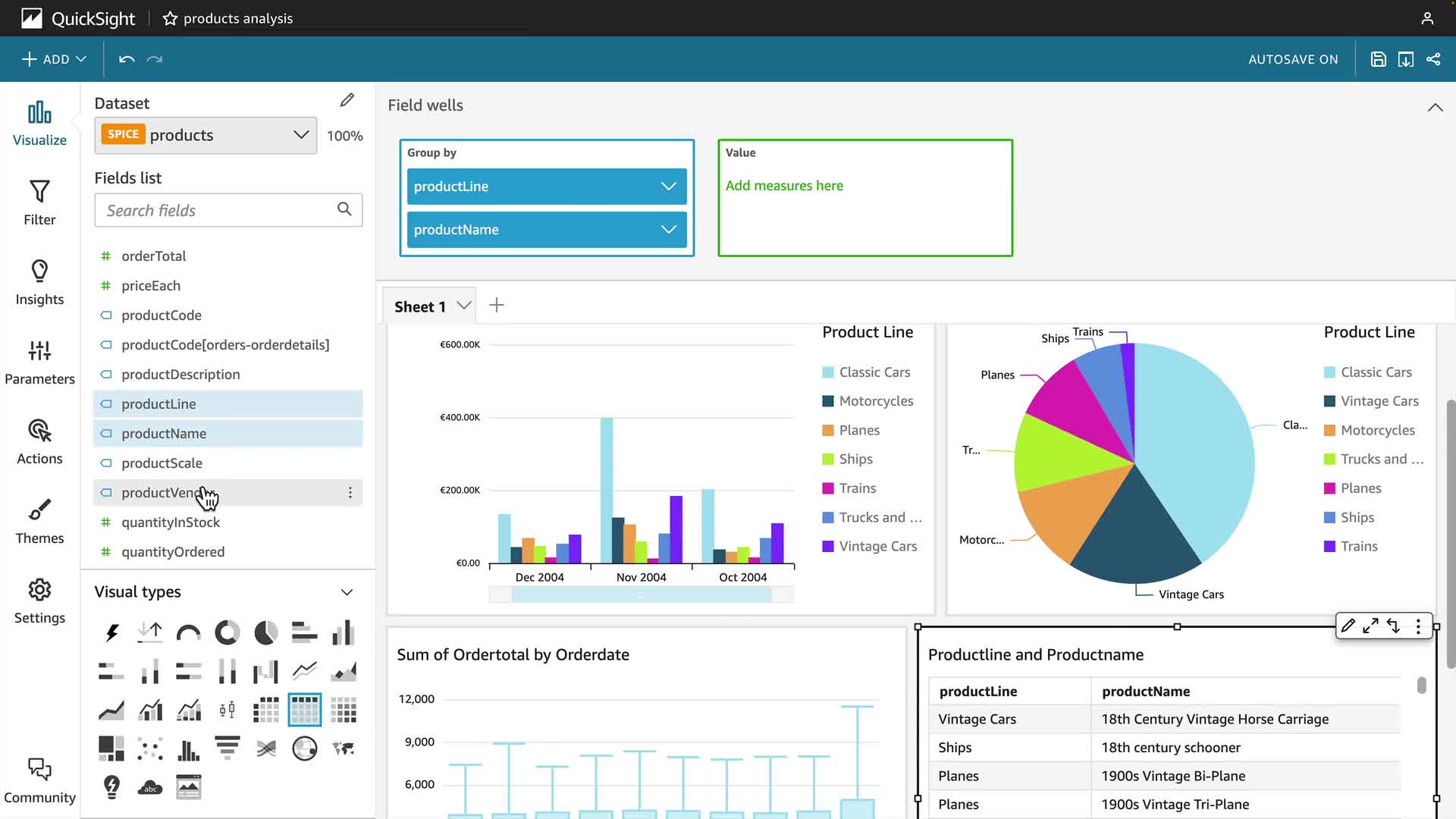Click the share icon in toolbar
The width and height of the screenshot is (1456, 819).
point(1433,59)
